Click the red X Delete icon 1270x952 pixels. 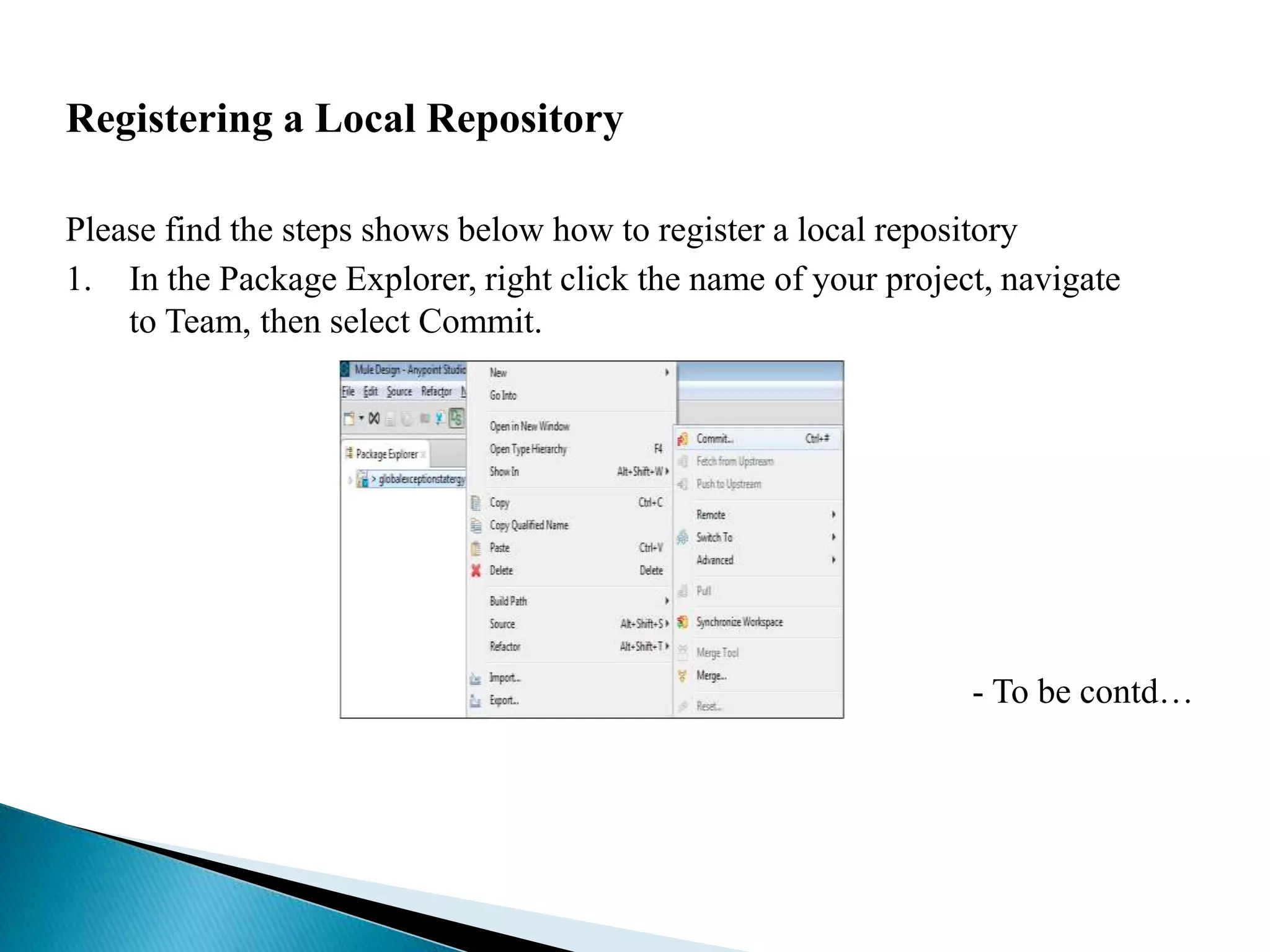[x=476, y=570]
